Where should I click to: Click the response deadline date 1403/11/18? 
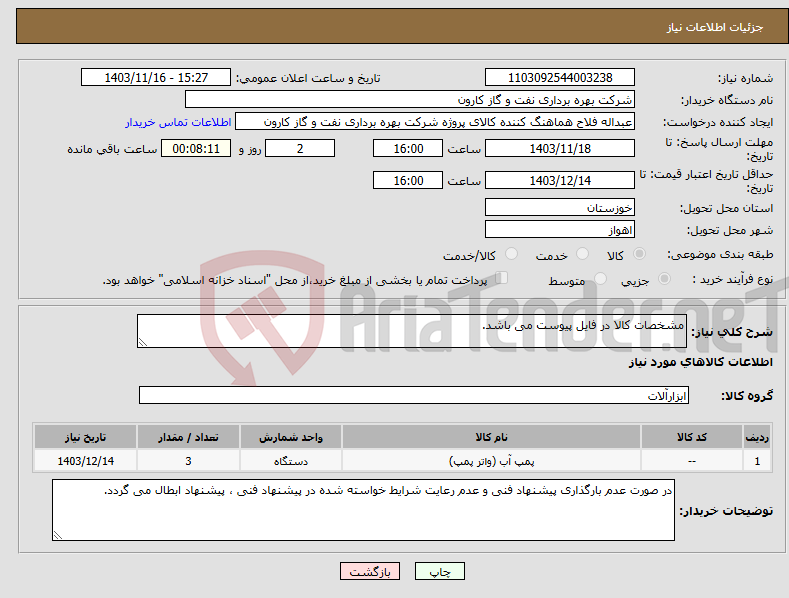(x=560, y=148)
